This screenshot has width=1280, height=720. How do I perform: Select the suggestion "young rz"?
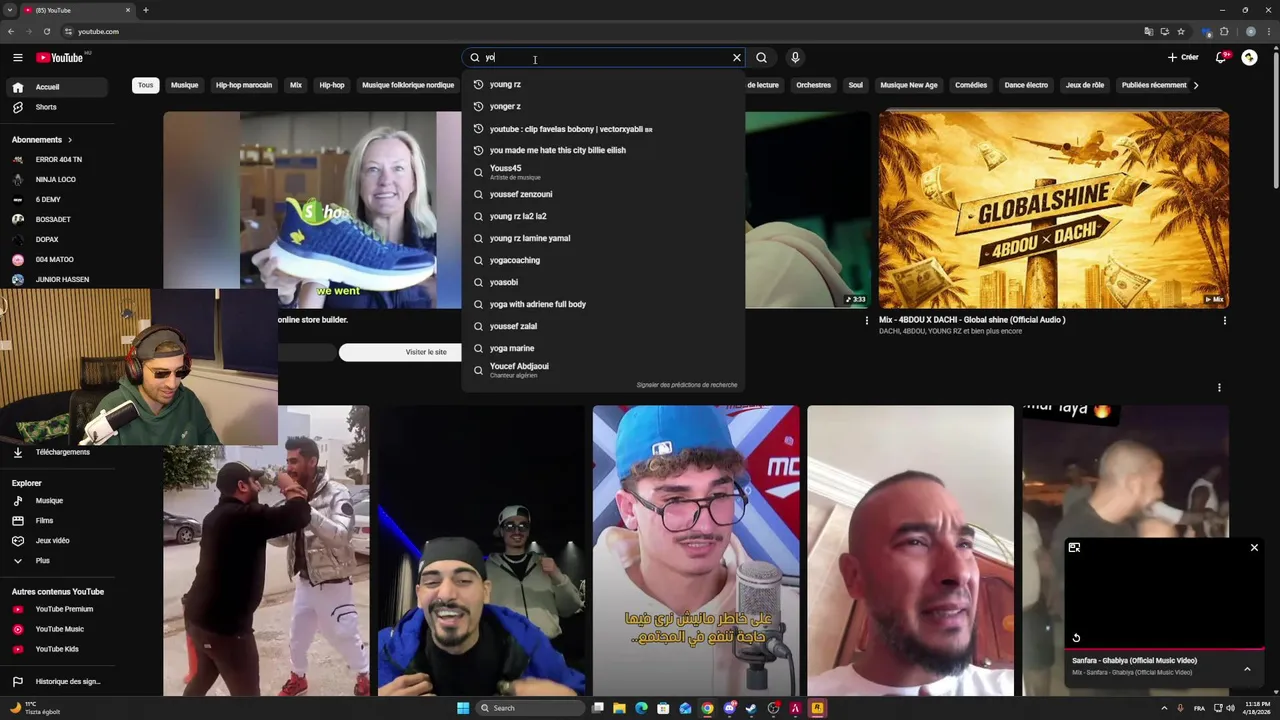(x=603, y=84)
